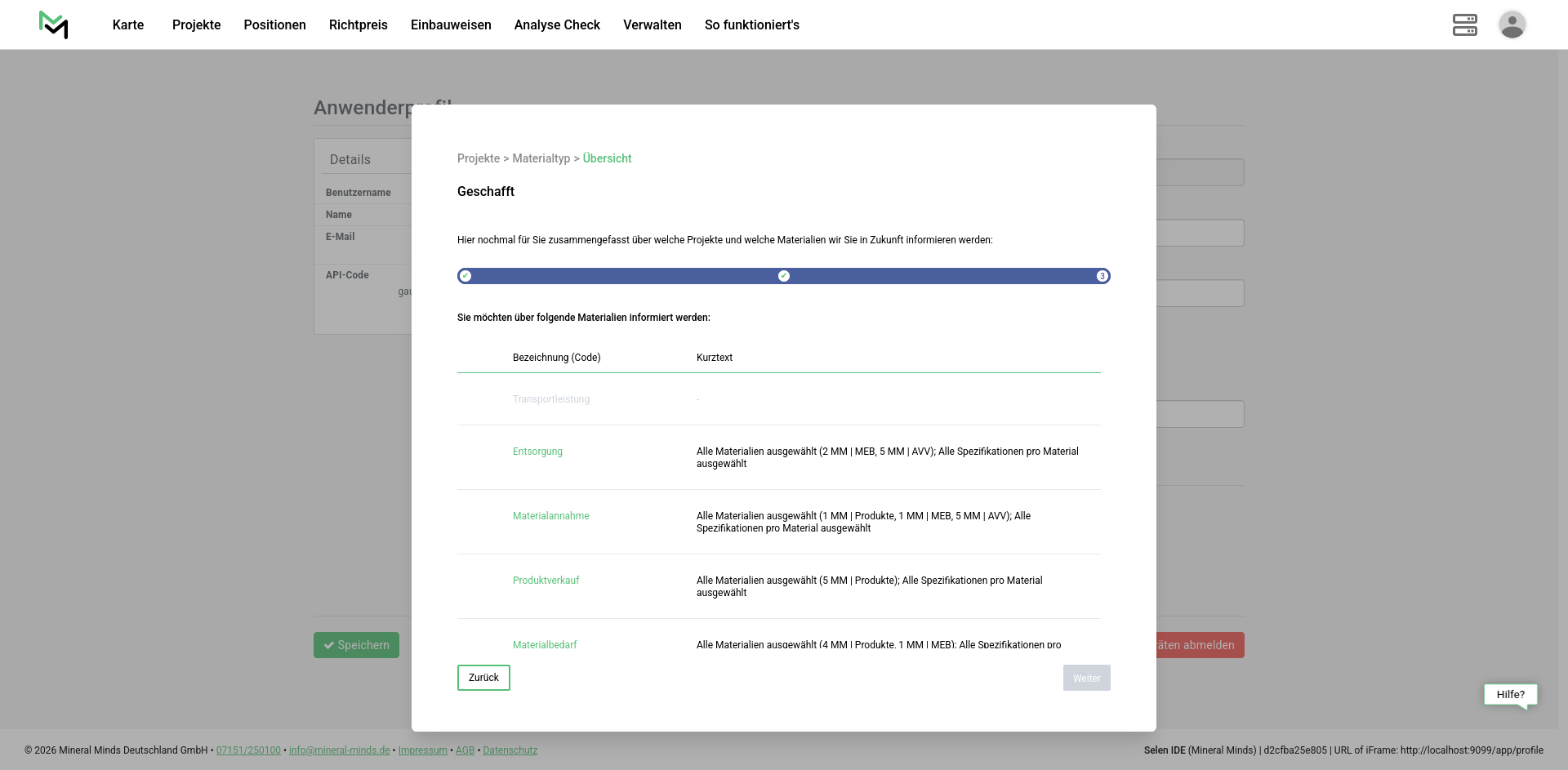The width and height of the screenshot is (1568, 770).
Task: Click the Entsorgung material link
Action: [537, 452]
